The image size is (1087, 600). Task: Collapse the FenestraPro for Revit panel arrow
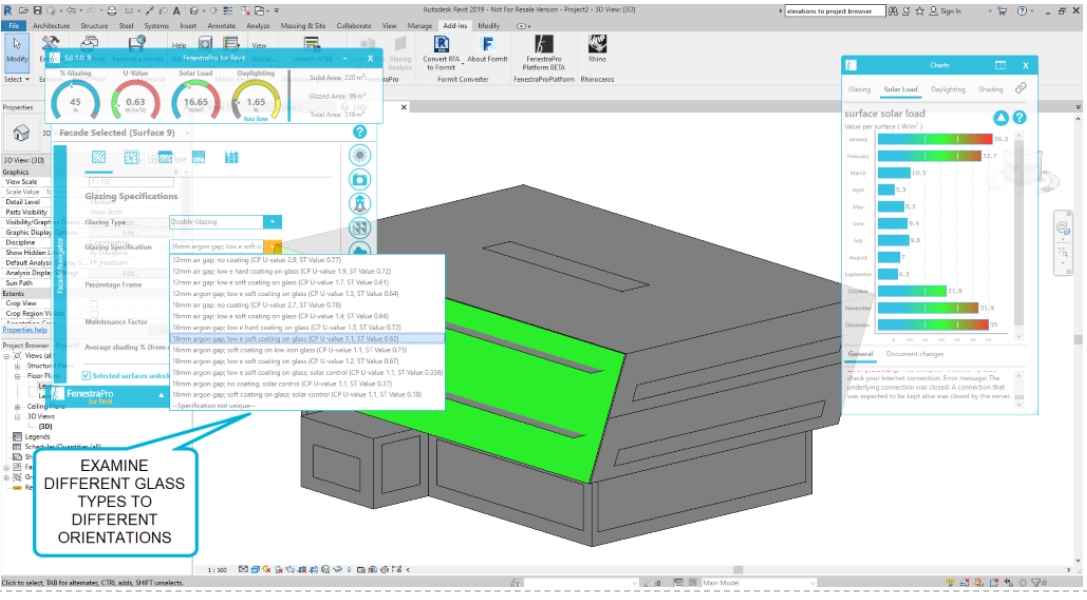162,396
